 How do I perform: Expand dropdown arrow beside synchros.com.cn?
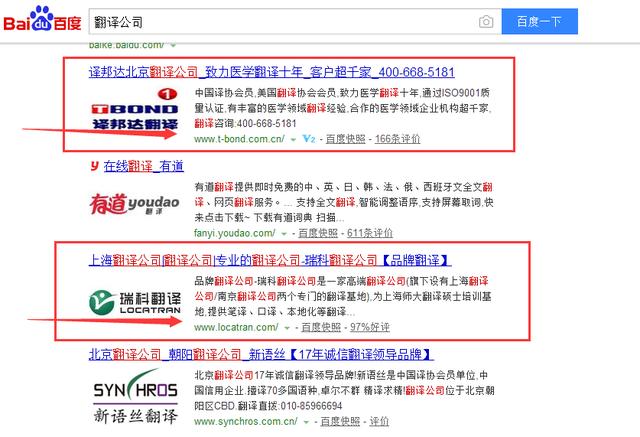tap(306, 422)
